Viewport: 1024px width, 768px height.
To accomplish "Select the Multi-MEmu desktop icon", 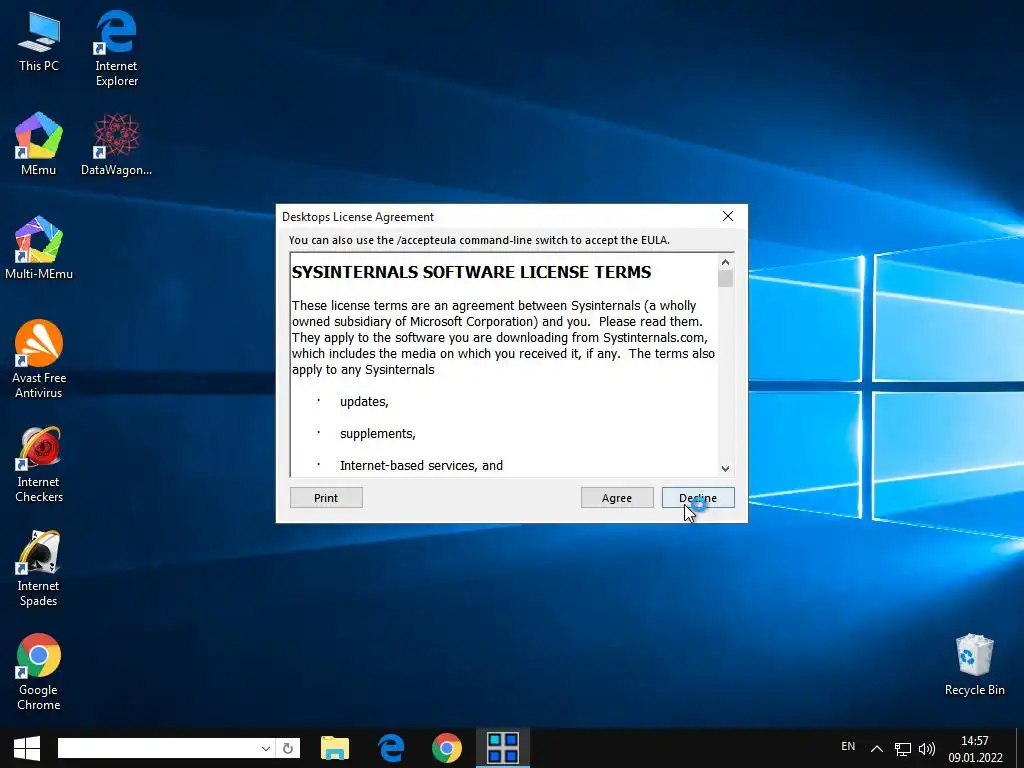I will pos(39,248).
